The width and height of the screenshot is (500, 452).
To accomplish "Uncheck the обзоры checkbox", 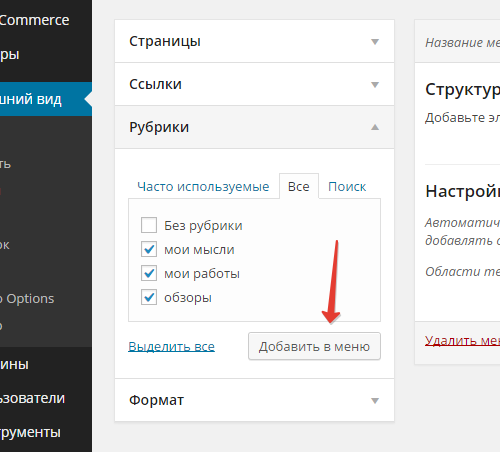I will point(149,297).
